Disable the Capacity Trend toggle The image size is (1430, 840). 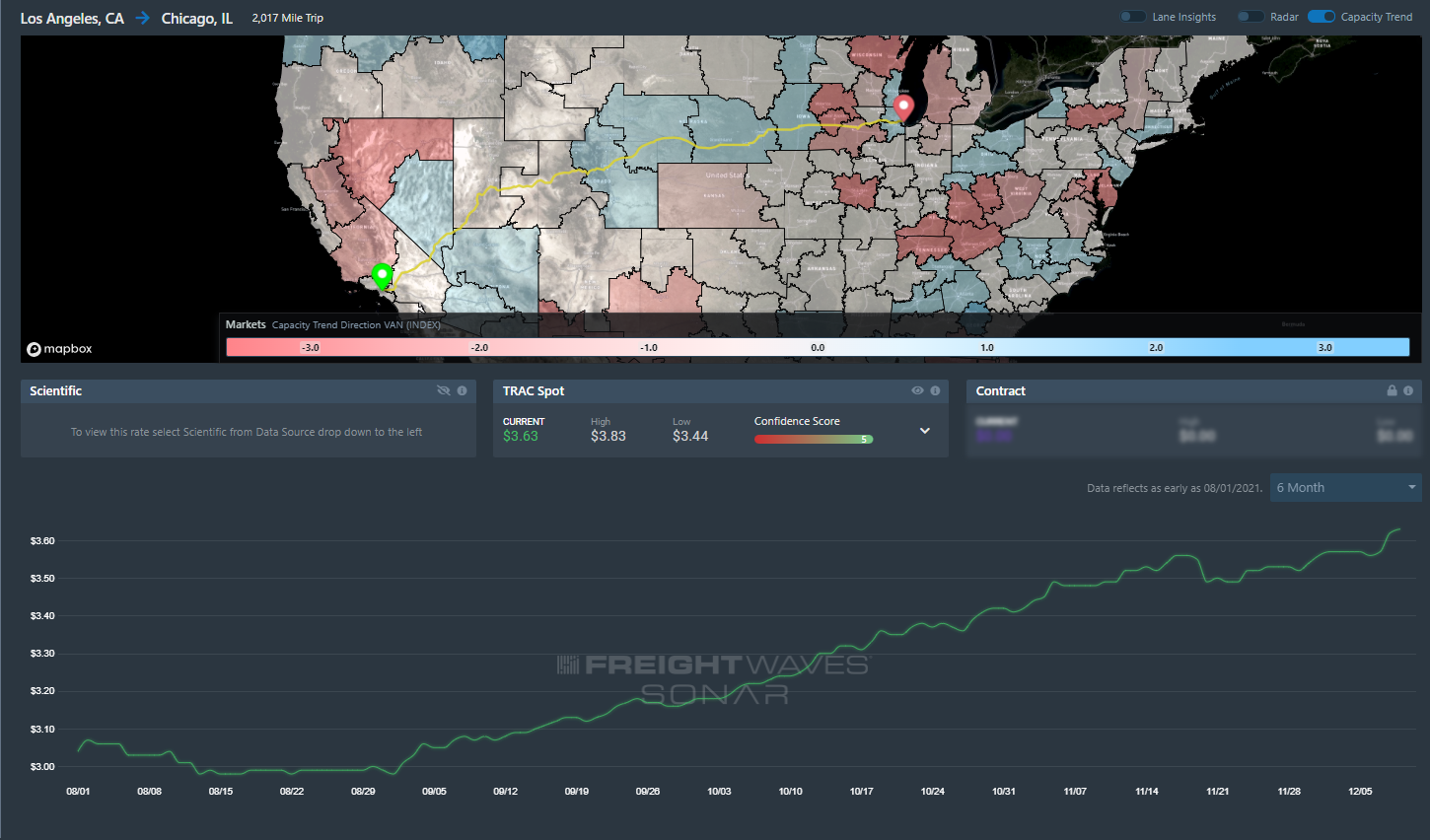pyautogui.click(x=1322, y=17)
